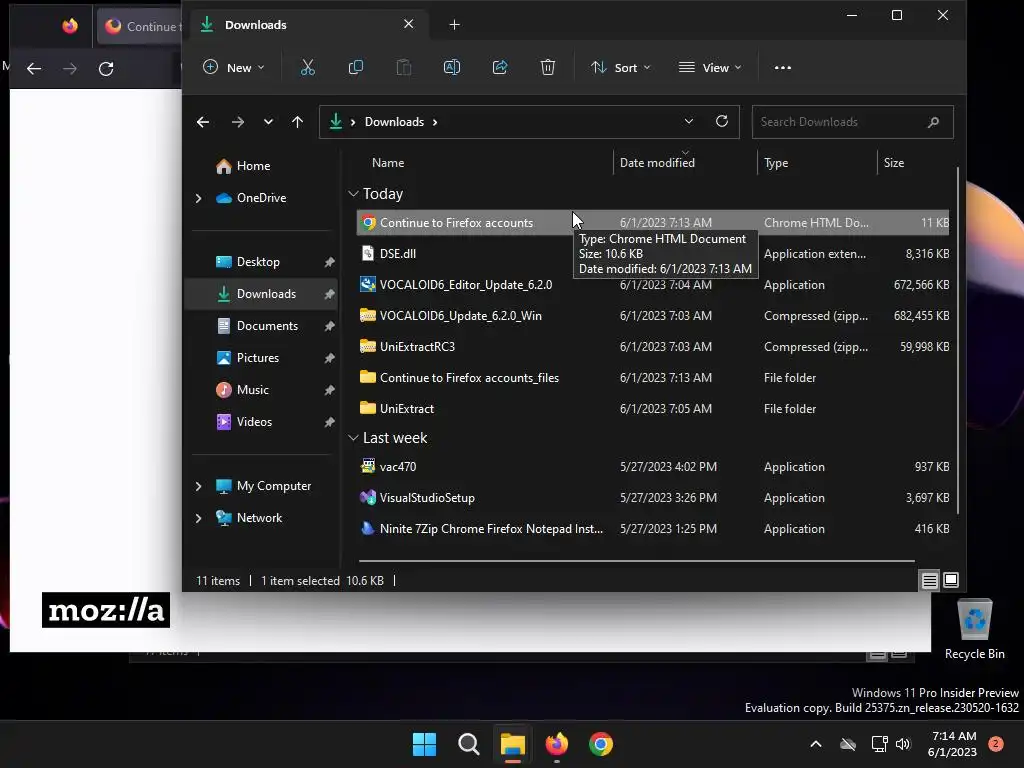
Task: Collapse the Today group
Action: pos(353,194)
